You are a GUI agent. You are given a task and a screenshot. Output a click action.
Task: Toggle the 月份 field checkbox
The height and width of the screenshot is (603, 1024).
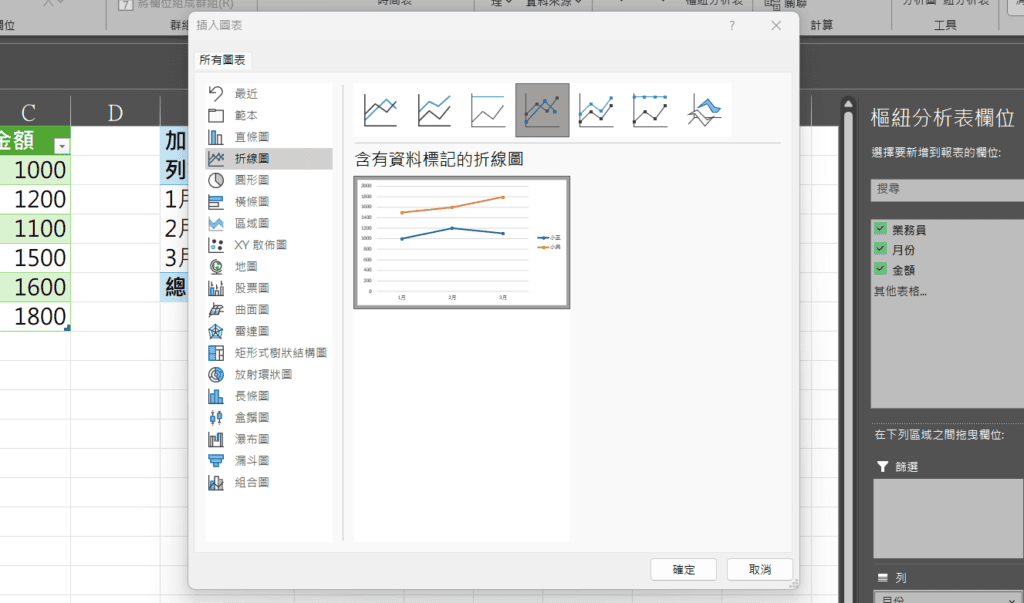(x=880, y=249)
